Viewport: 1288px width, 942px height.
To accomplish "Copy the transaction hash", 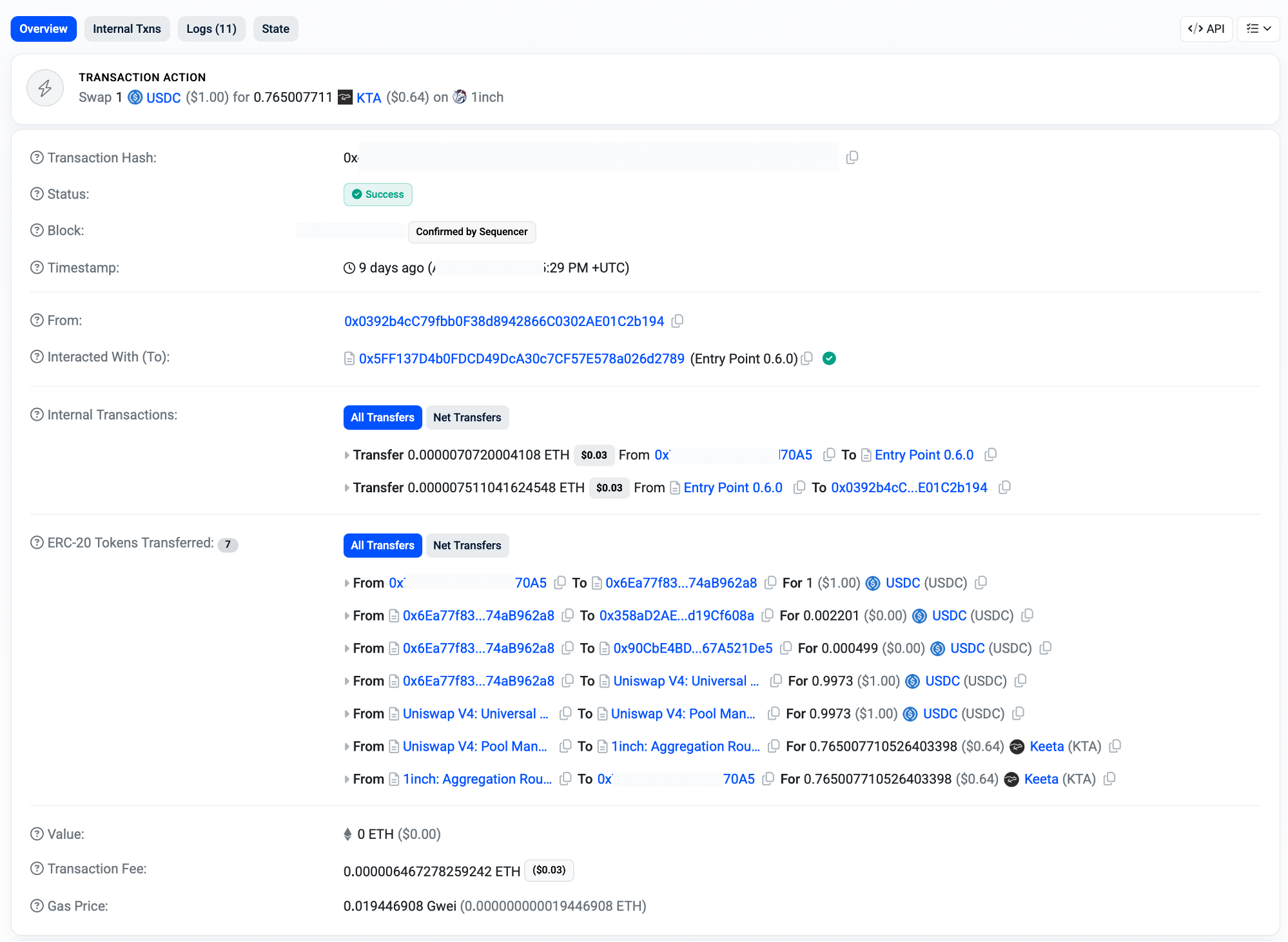I will click(x=852, y=157).
